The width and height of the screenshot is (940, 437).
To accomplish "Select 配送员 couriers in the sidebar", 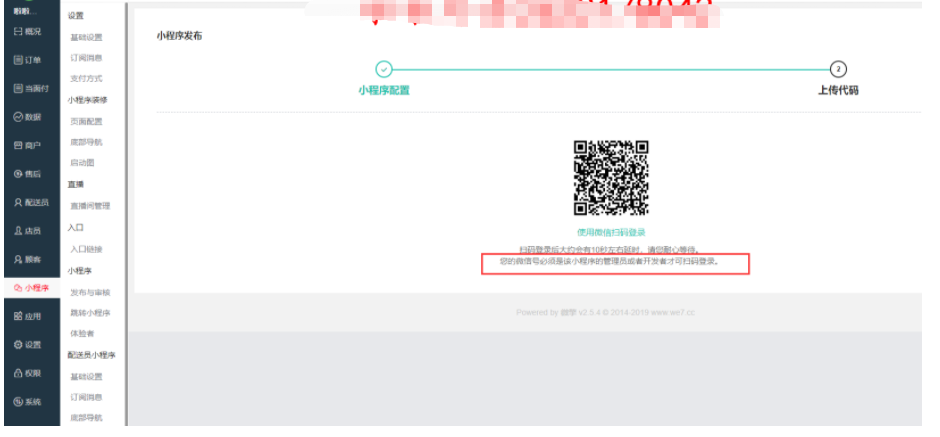I will [31, 203].
